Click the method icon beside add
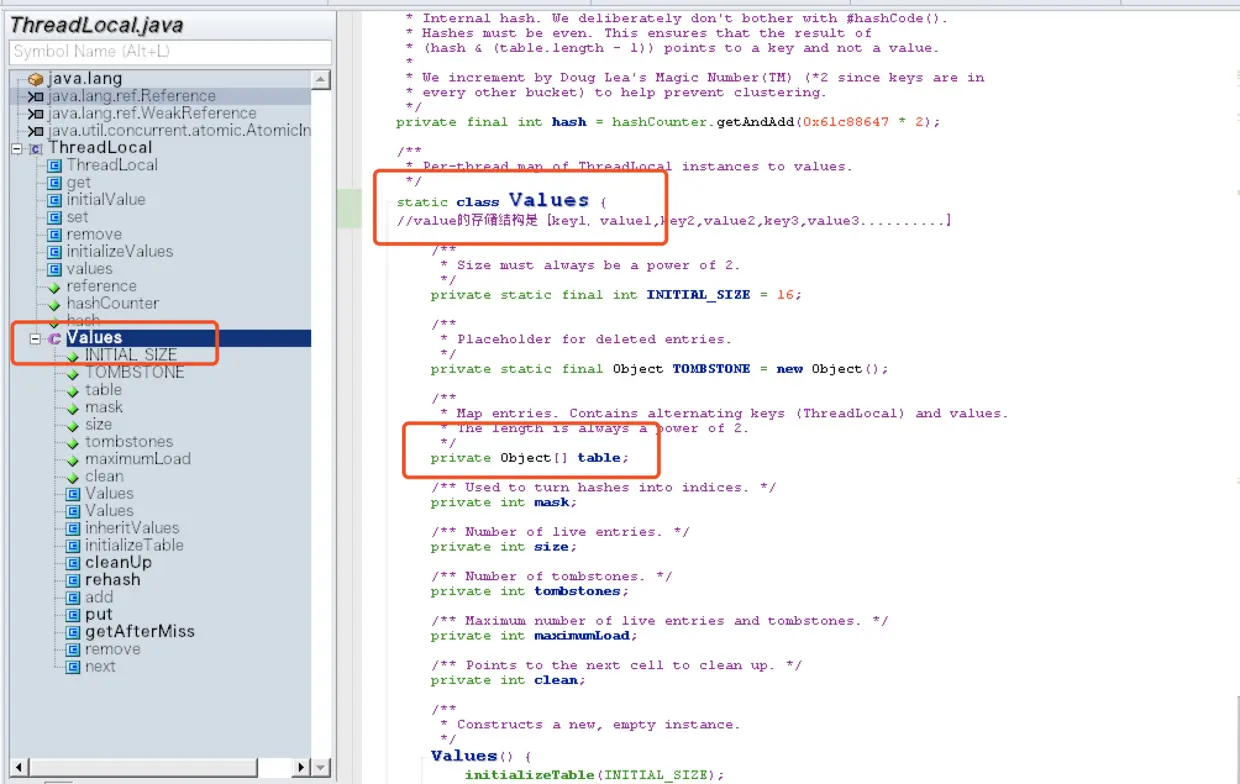Viewport: 1240px width, 784px height. [x=73, y=598]
